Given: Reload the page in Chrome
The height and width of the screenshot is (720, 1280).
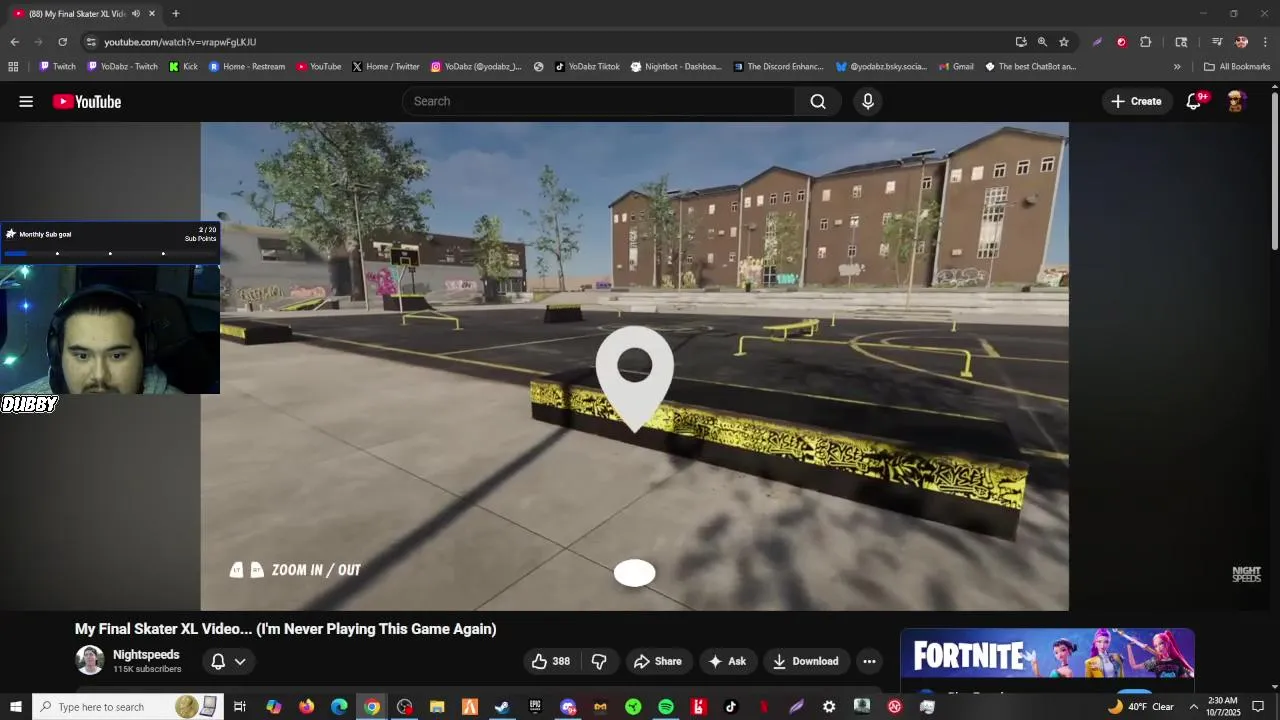Looking at the screenshot, I should (x=62, y=42).
